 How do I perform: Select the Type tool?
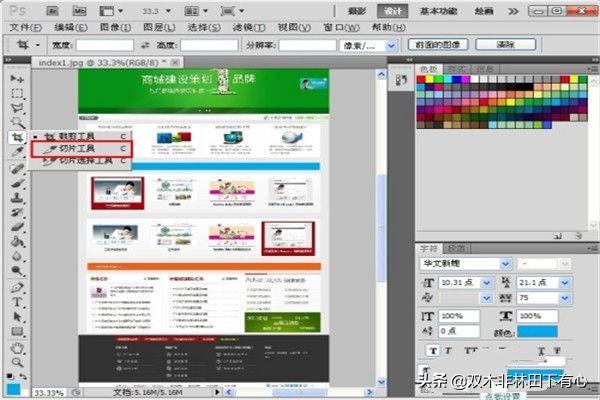[17, 302]
